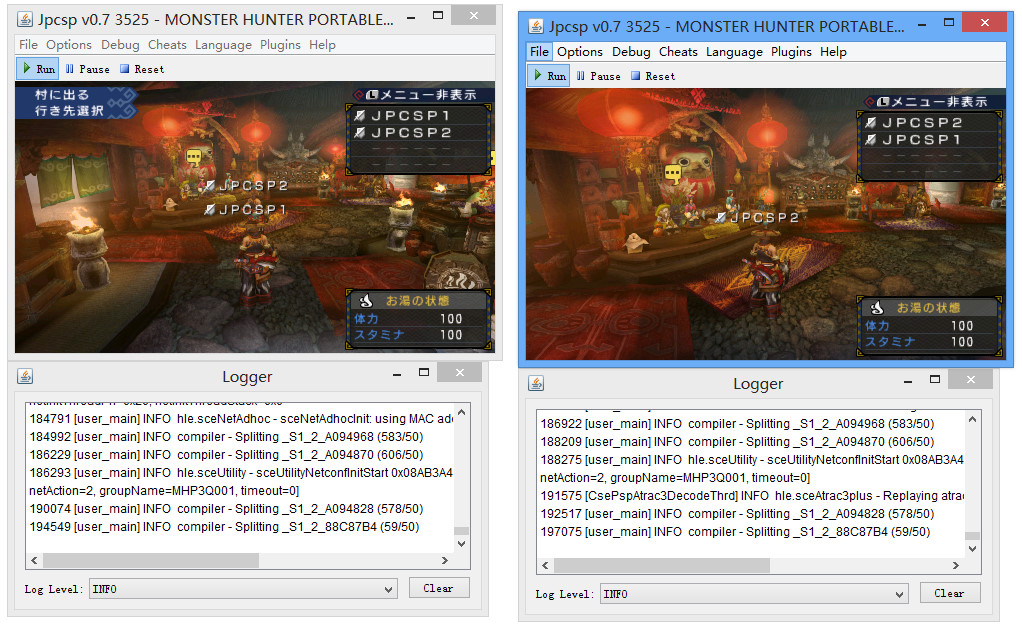The height and width of the screenshot is (633, 1022).
Task: Select log line 191575 CsePspAtrac3DecodeThrd in the right Logger
Action: point(752,495)
